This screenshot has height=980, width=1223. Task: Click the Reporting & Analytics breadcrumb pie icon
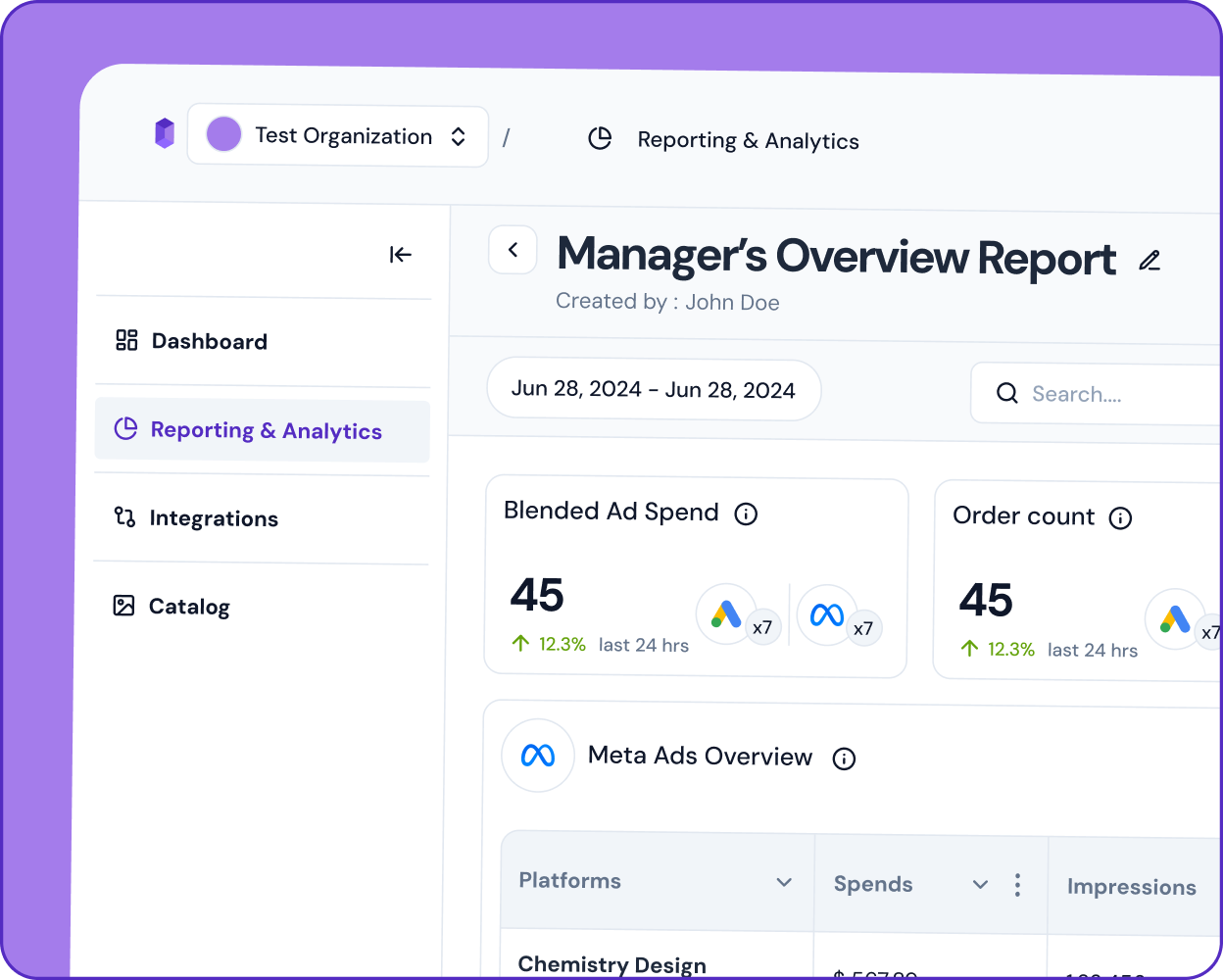[600, 138]
